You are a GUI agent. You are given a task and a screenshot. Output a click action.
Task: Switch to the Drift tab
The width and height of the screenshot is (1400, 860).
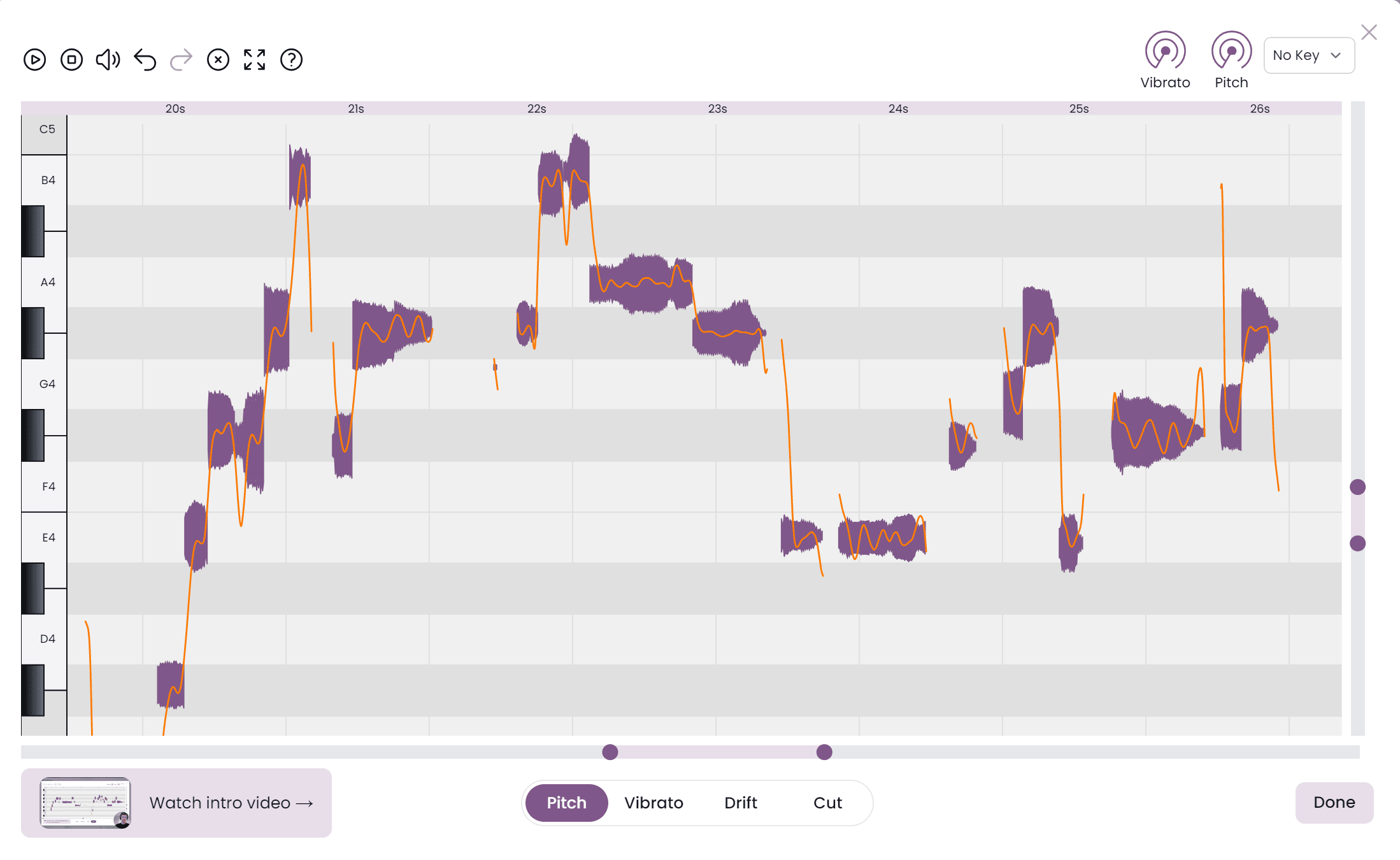point(740,803)
